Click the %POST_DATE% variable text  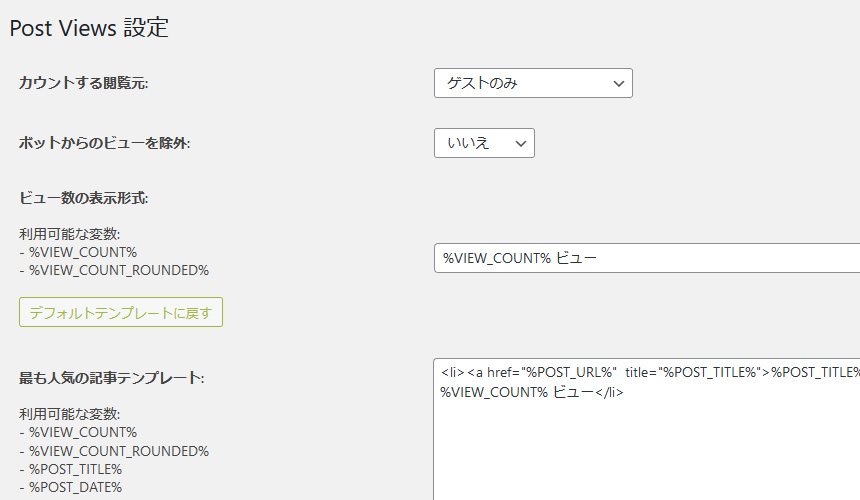tap(75, 487)
